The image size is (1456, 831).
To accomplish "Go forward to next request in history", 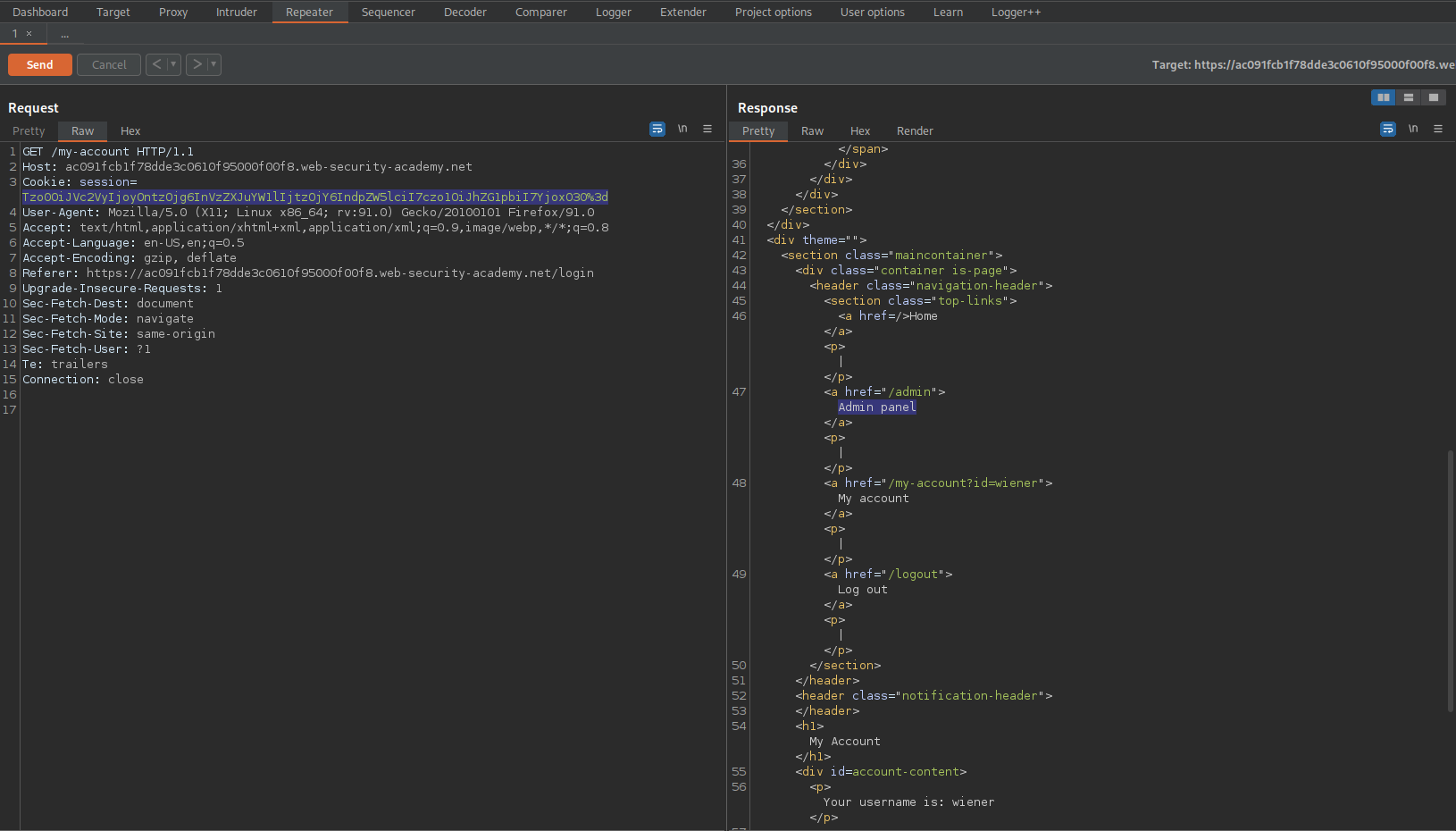I will 197,64.
